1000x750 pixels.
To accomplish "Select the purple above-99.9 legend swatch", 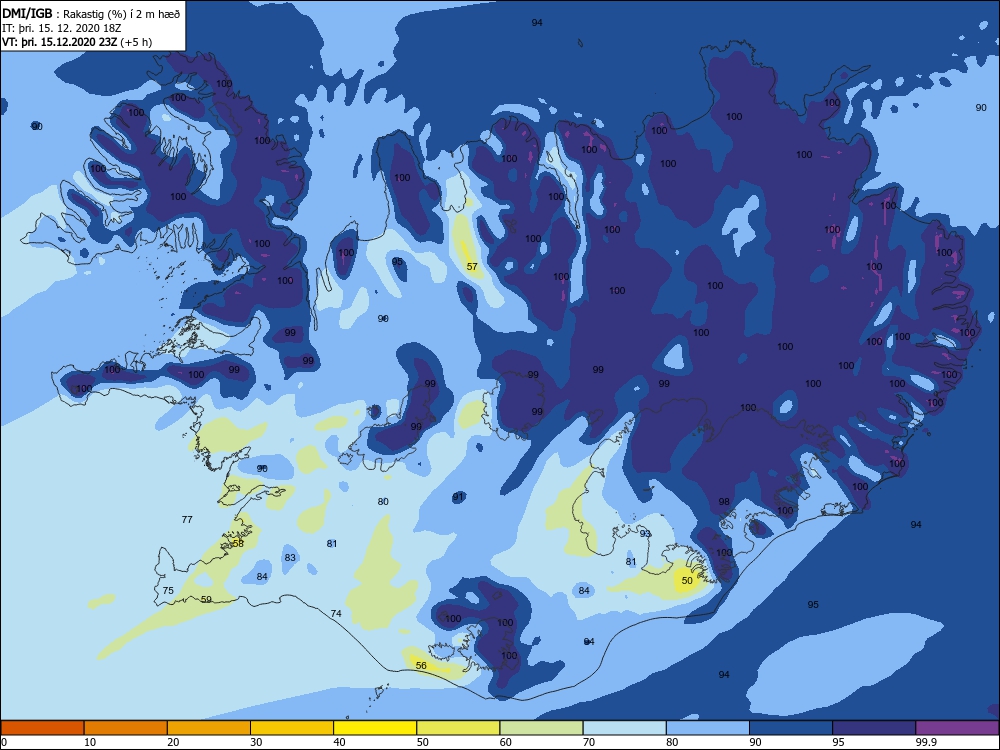I will tap(957, 728).
